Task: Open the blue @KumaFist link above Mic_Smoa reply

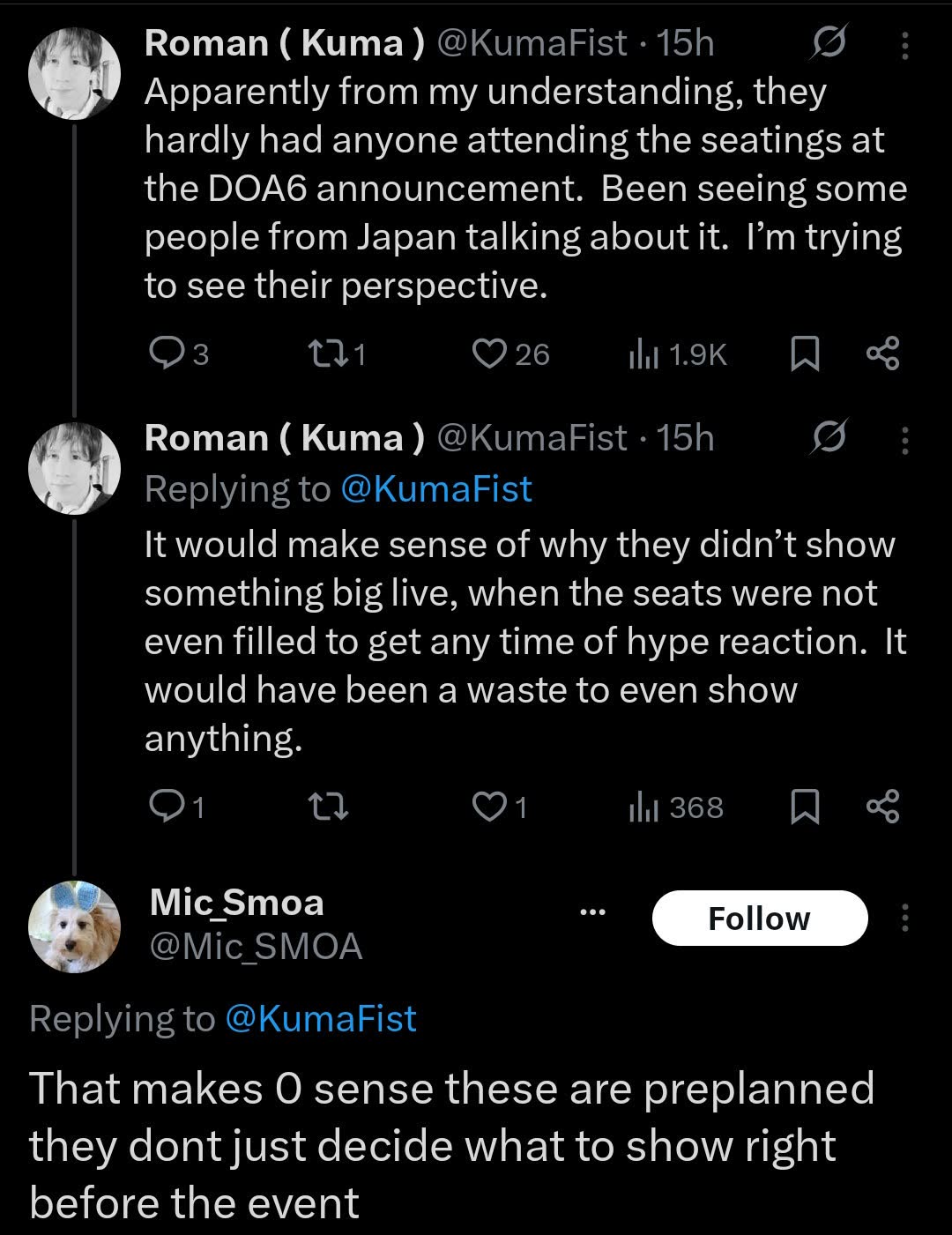Action: coord(321,1019)
